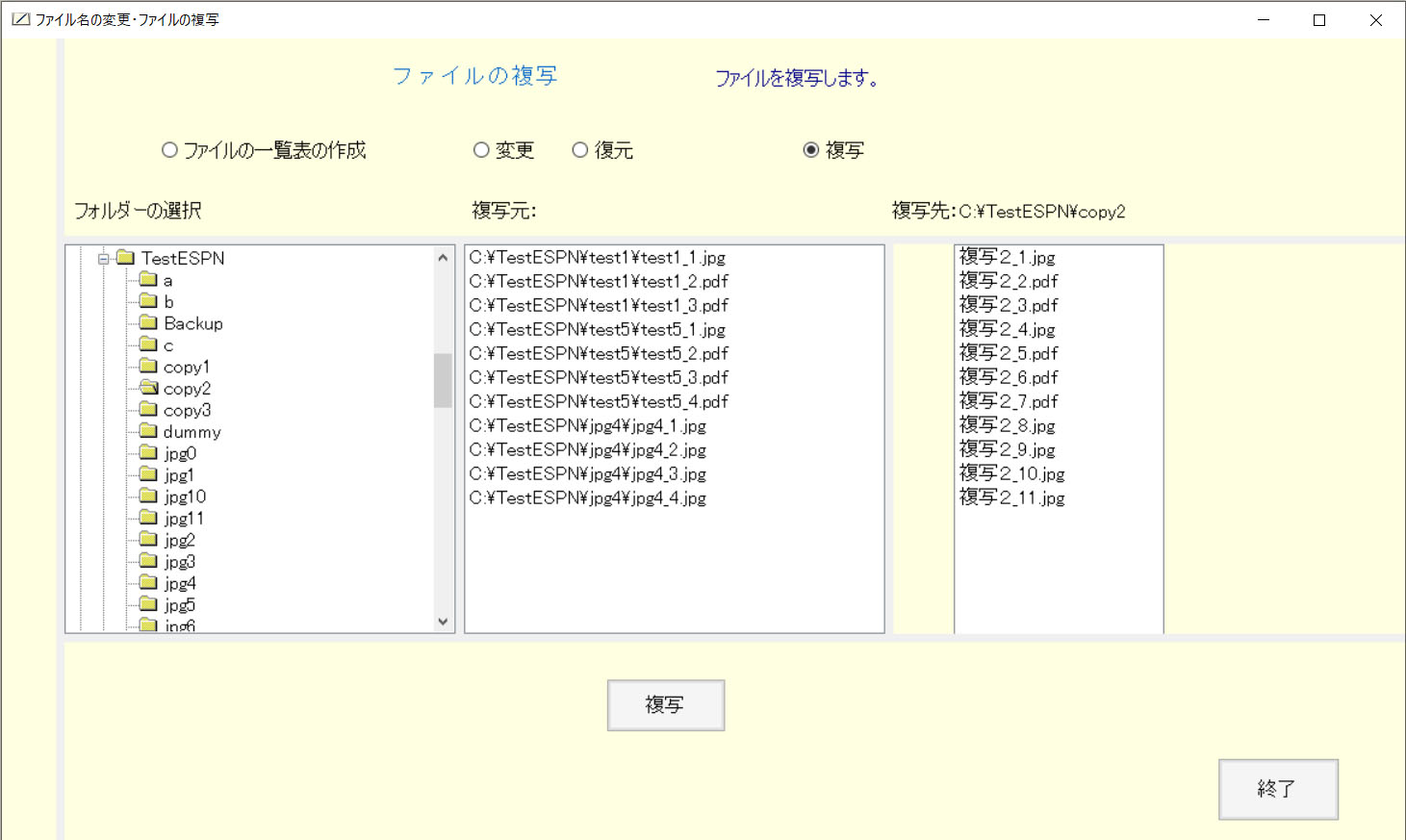The width and height of the screenshot is (1406, 840).
Task: Select the 複写 radio button
Action: (811, 150)
